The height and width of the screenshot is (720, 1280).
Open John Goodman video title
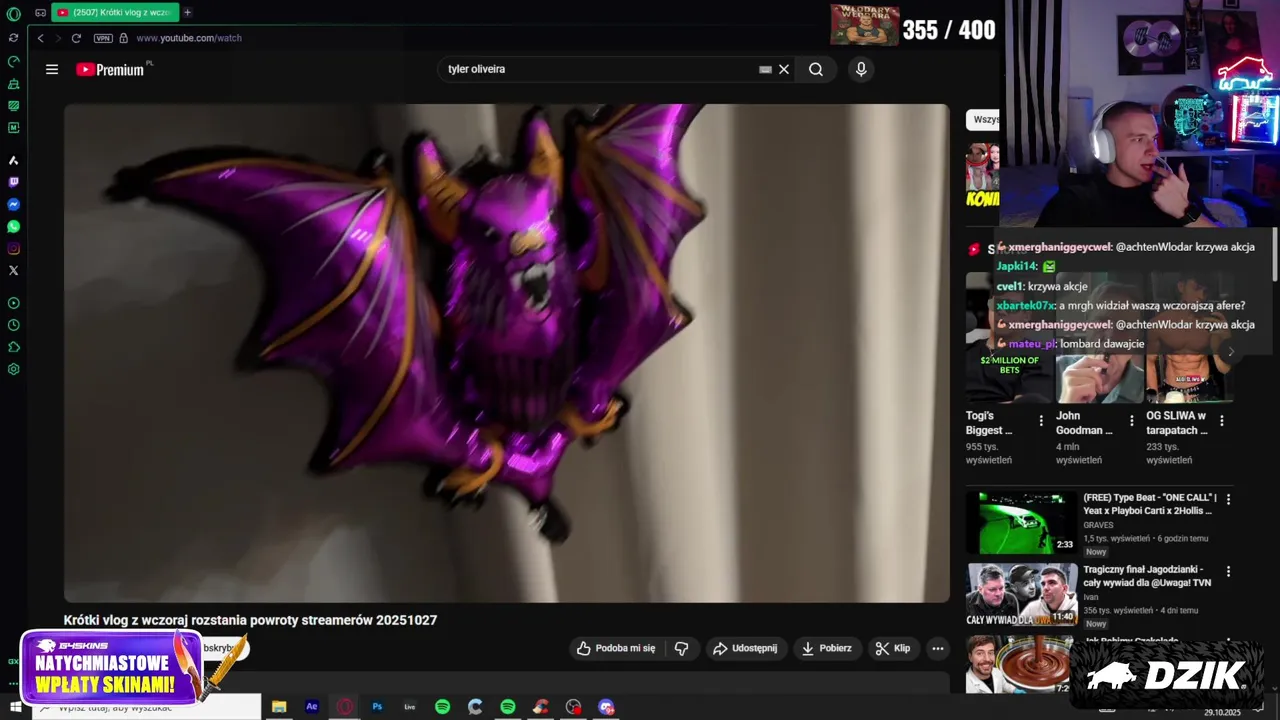[1084, 422]
